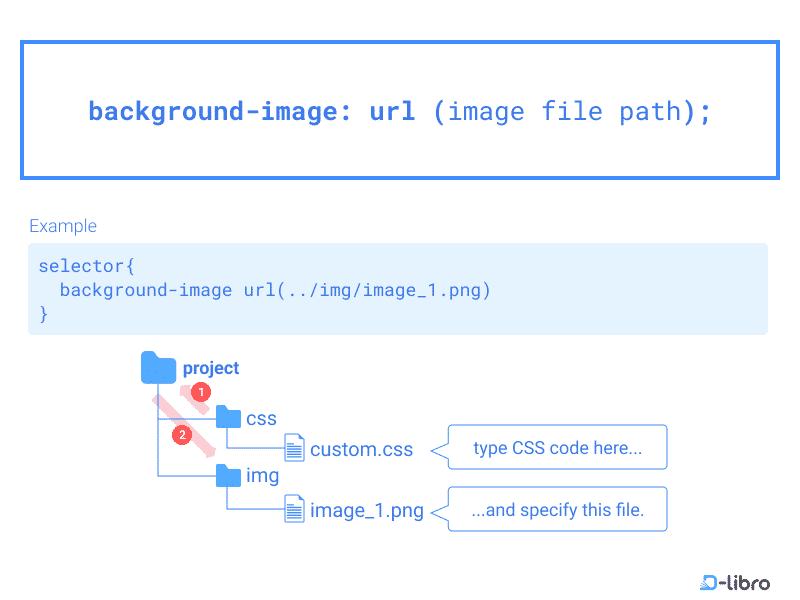
Task: Click the 'type CSS code here...' speech bubble
Action: (556, 447)
